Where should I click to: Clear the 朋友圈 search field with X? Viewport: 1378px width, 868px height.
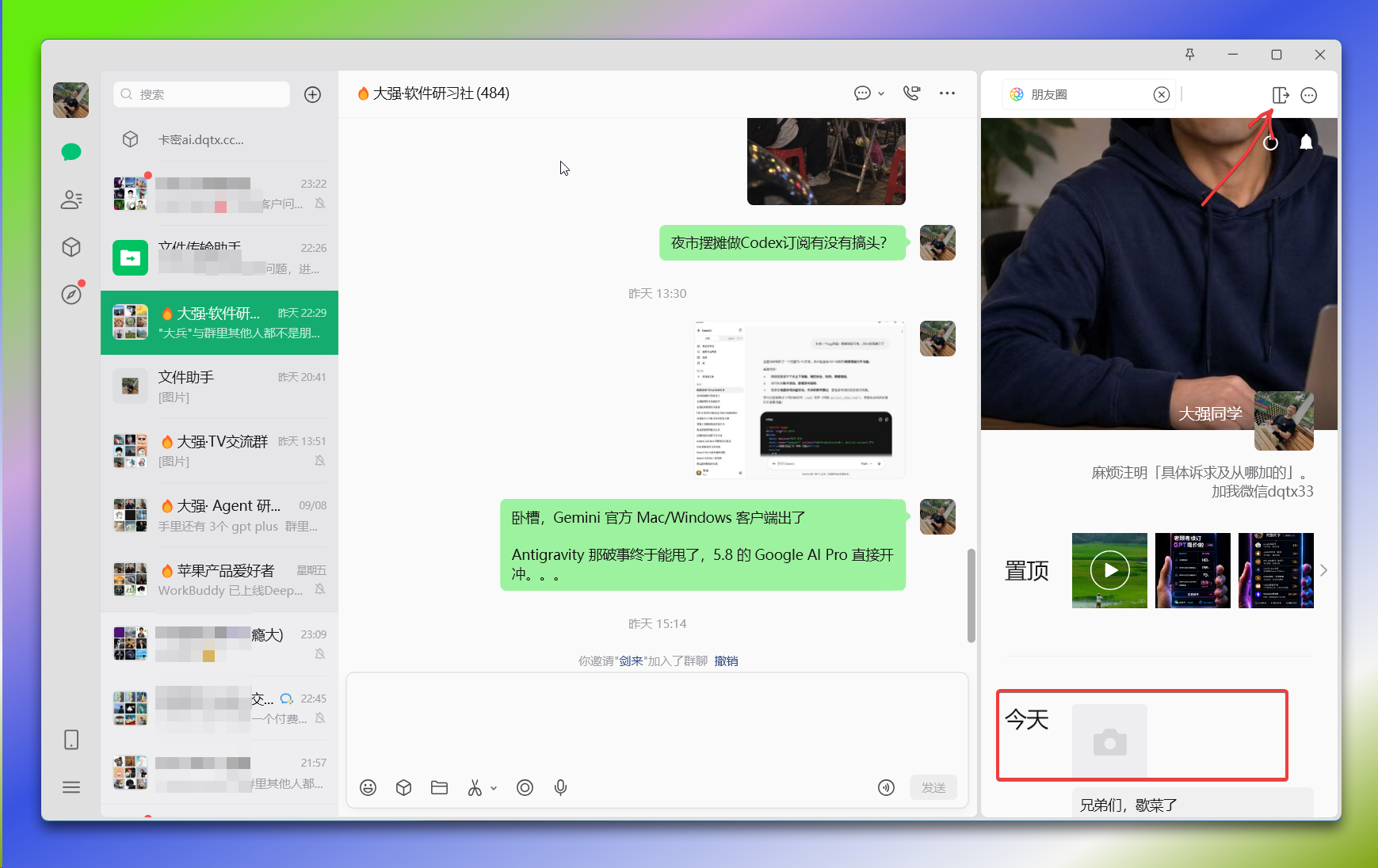[x=1162, y=95]
